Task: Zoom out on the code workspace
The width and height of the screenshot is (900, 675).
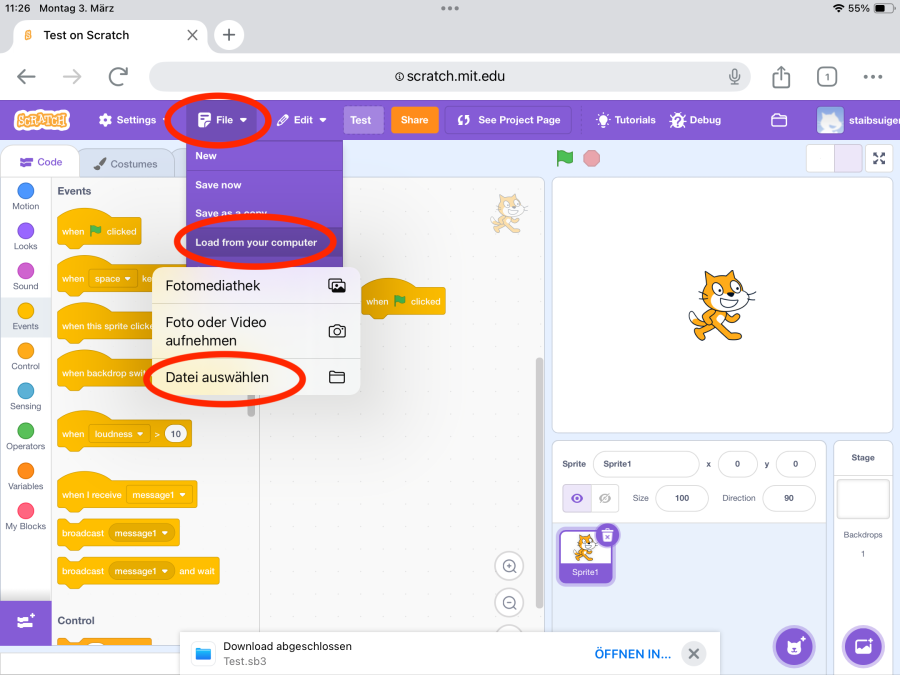Action: coord(509,603)
